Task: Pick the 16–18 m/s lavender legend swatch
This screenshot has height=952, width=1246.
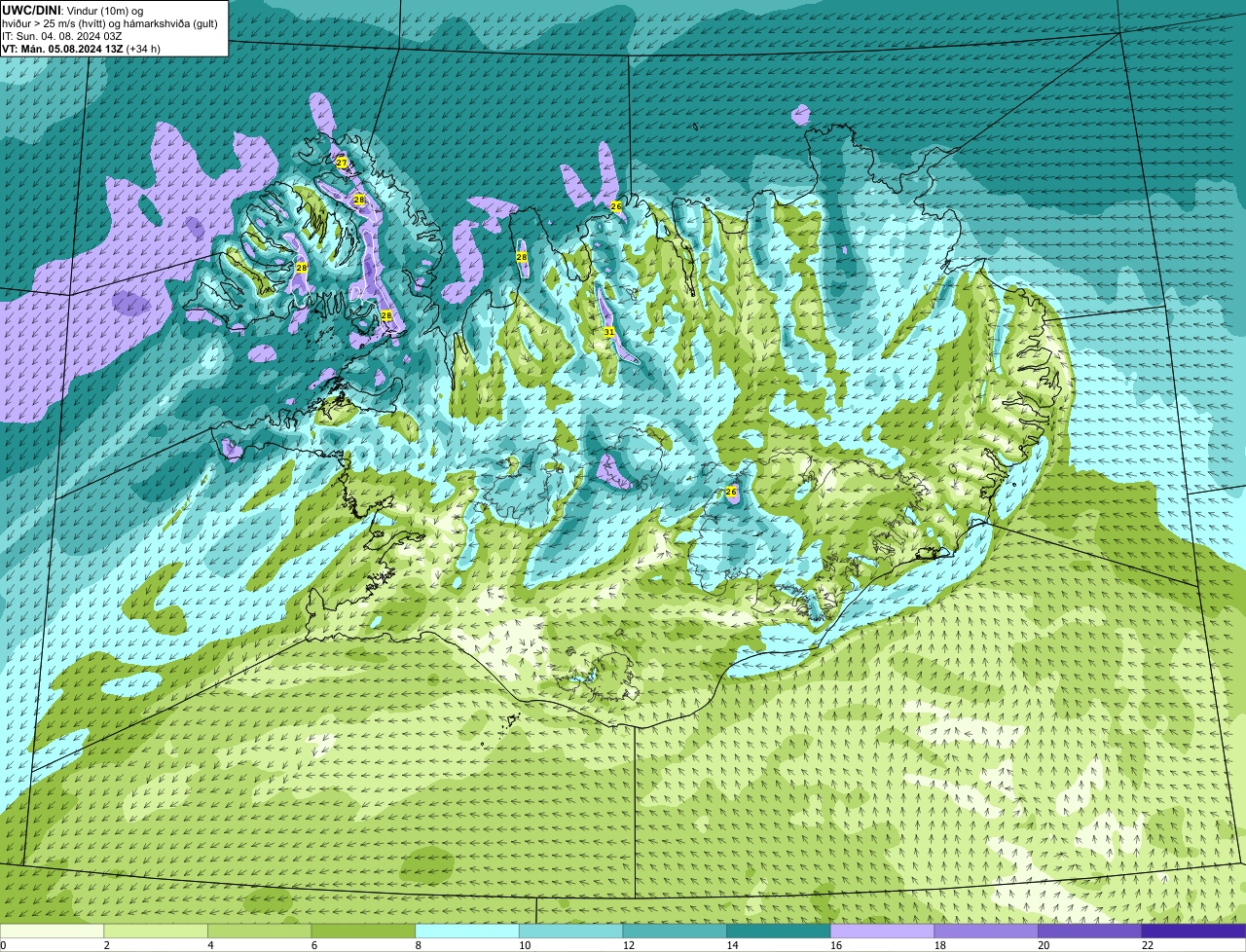Action: click(882, 931)
